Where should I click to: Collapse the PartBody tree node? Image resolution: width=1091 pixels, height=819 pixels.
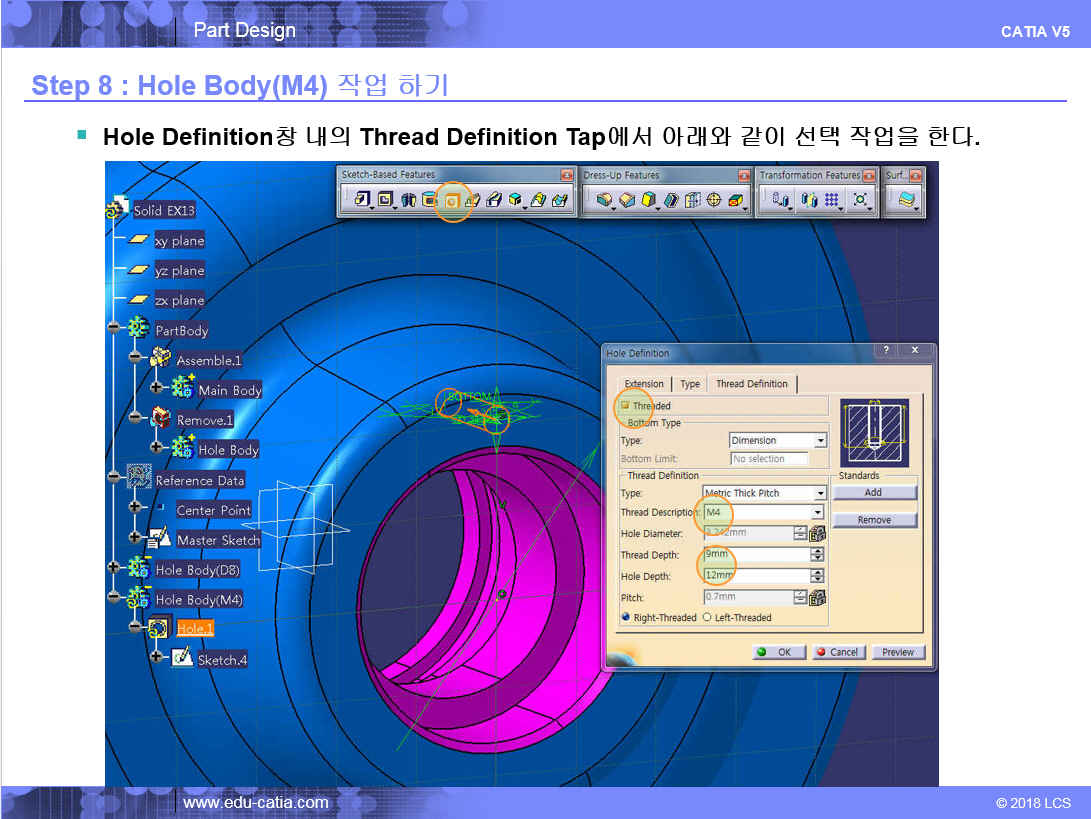(x=113, y=327)
